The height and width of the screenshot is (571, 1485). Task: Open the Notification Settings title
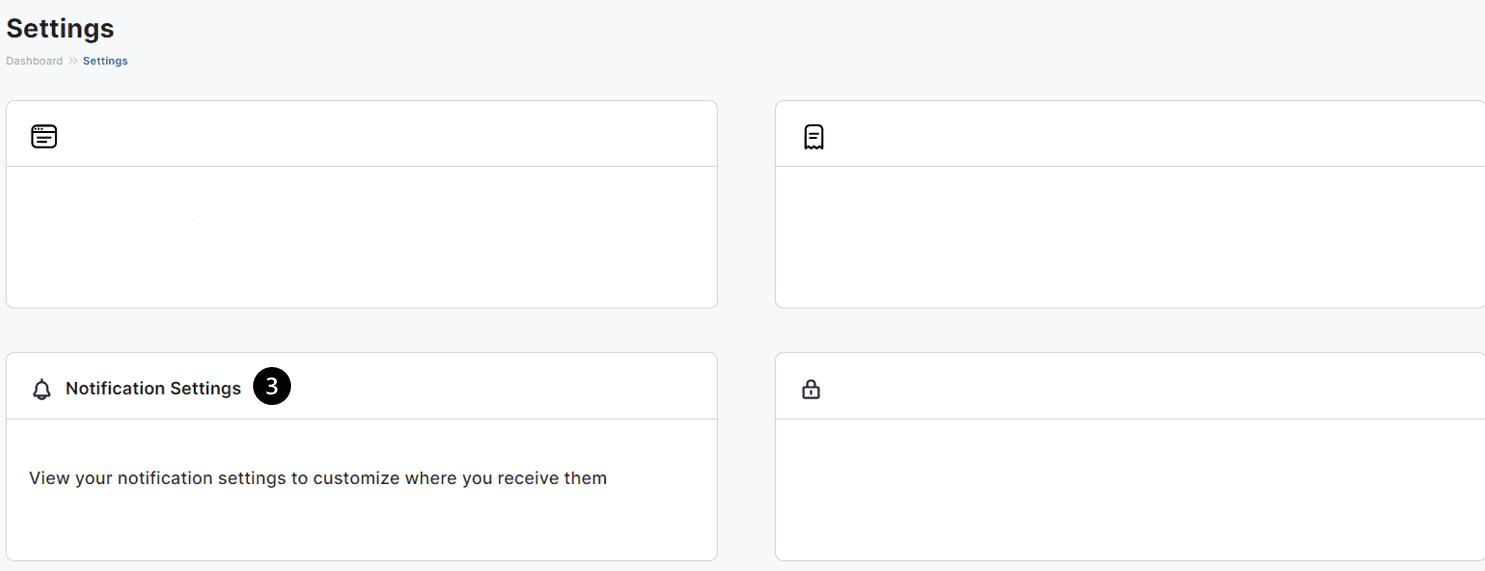(x=153, y=388)
